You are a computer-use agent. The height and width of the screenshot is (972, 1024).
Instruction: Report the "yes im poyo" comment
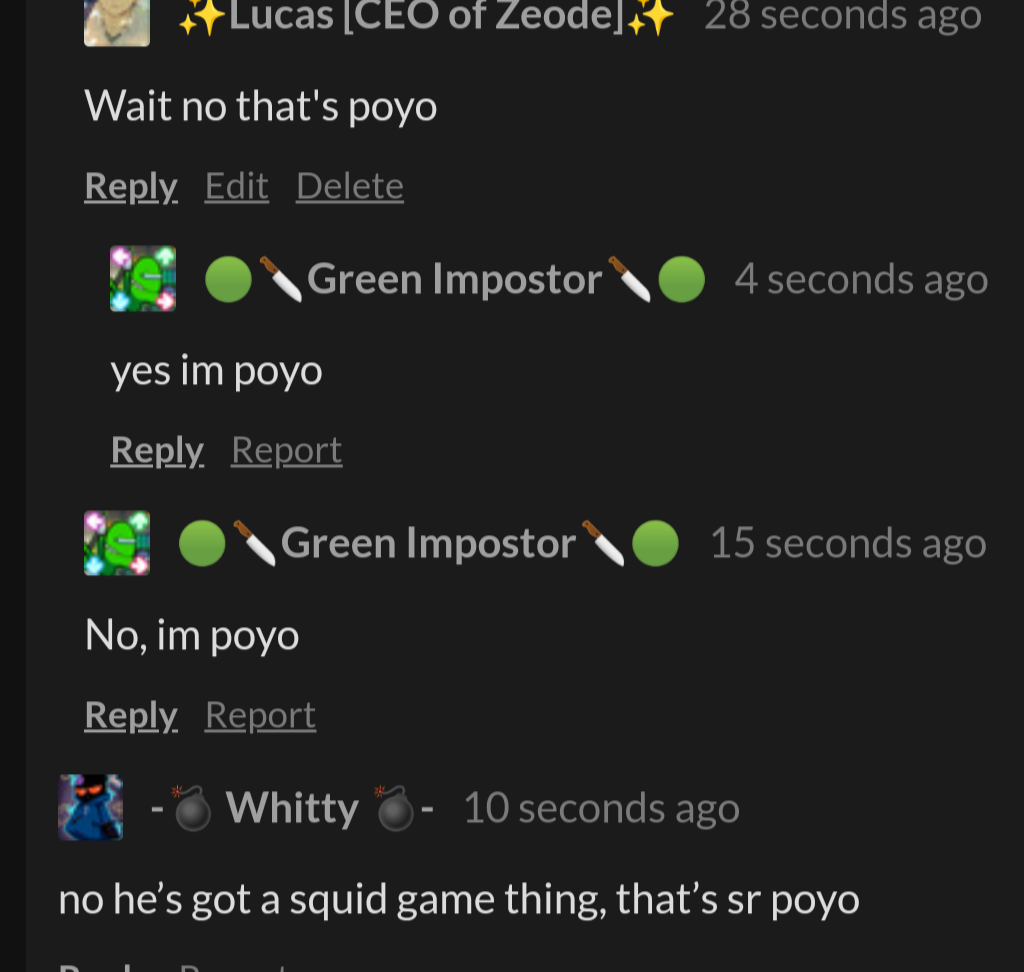coord(287,451)
